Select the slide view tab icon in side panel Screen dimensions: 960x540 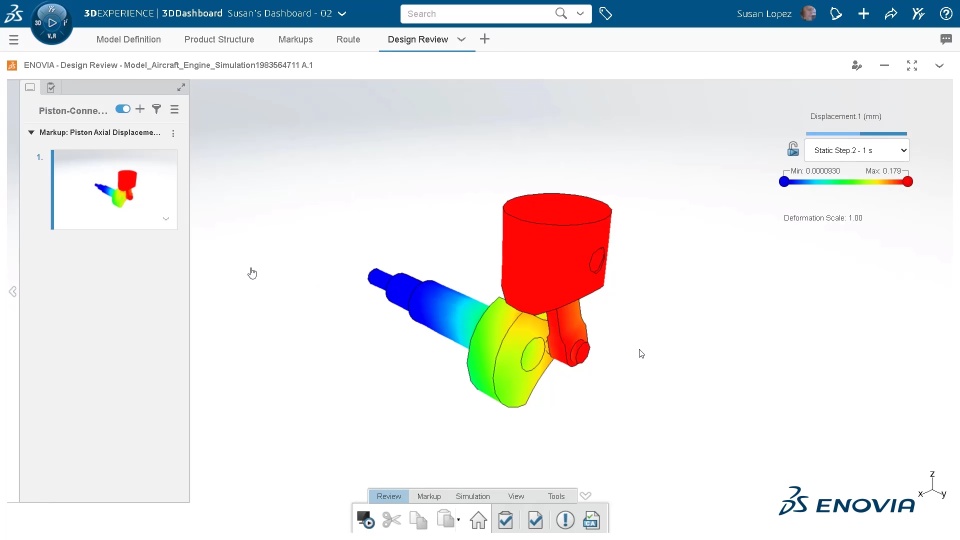(30, 88)
